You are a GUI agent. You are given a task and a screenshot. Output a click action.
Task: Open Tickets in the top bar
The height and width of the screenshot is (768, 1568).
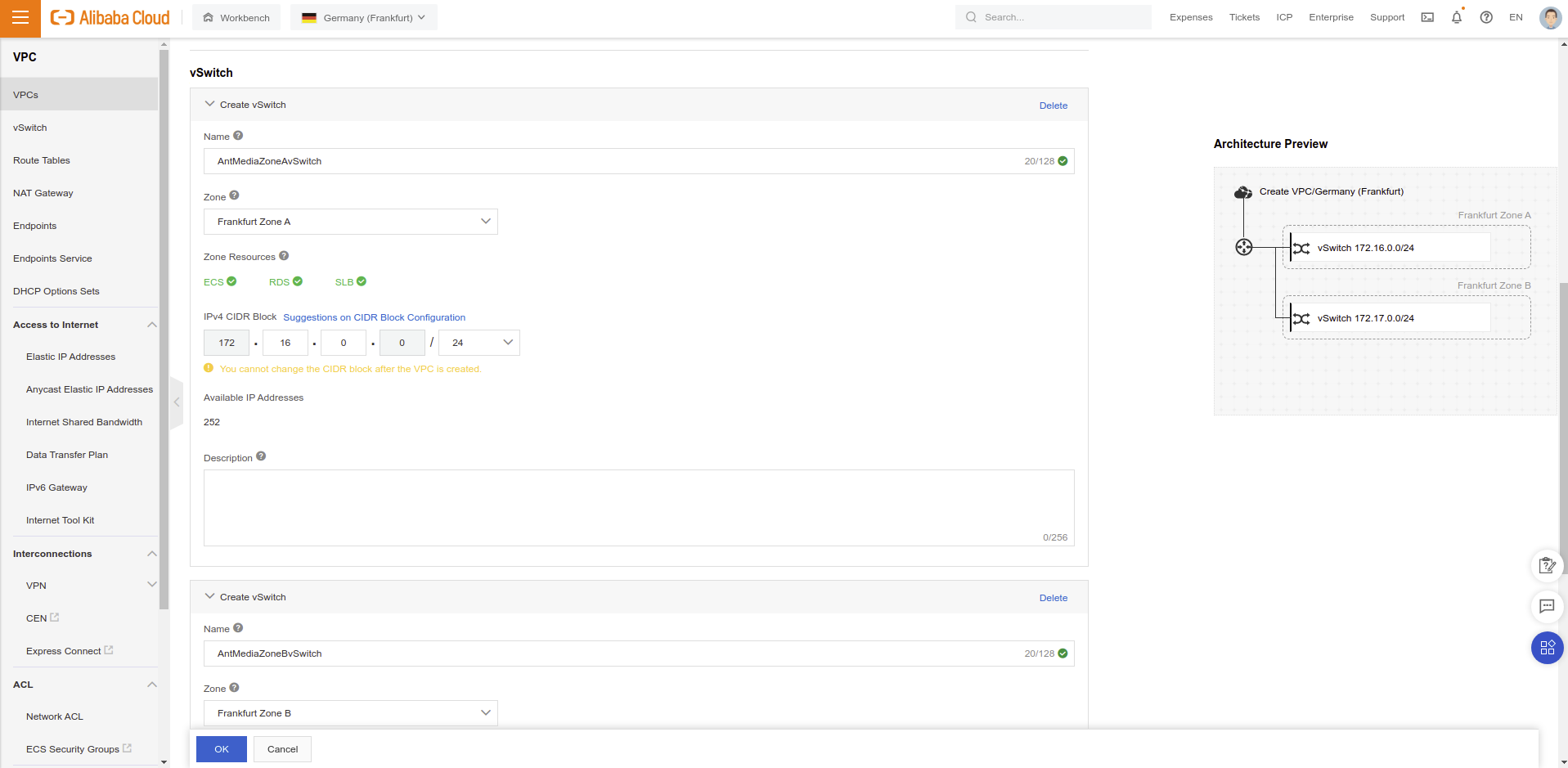[x=1244, y=17]
